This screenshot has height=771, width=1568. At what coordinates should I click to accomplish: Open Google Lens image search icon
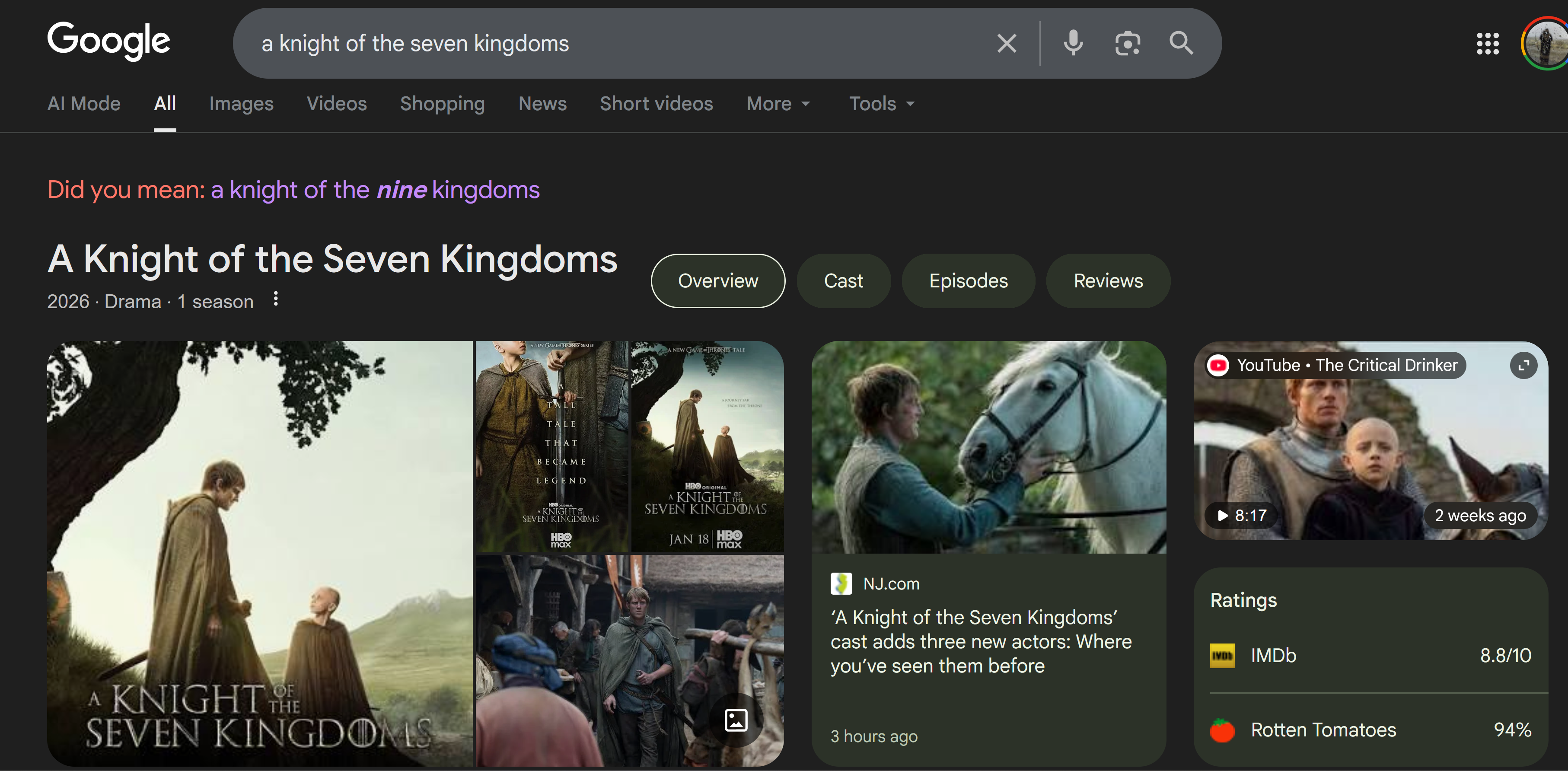tap(1127, 43)
